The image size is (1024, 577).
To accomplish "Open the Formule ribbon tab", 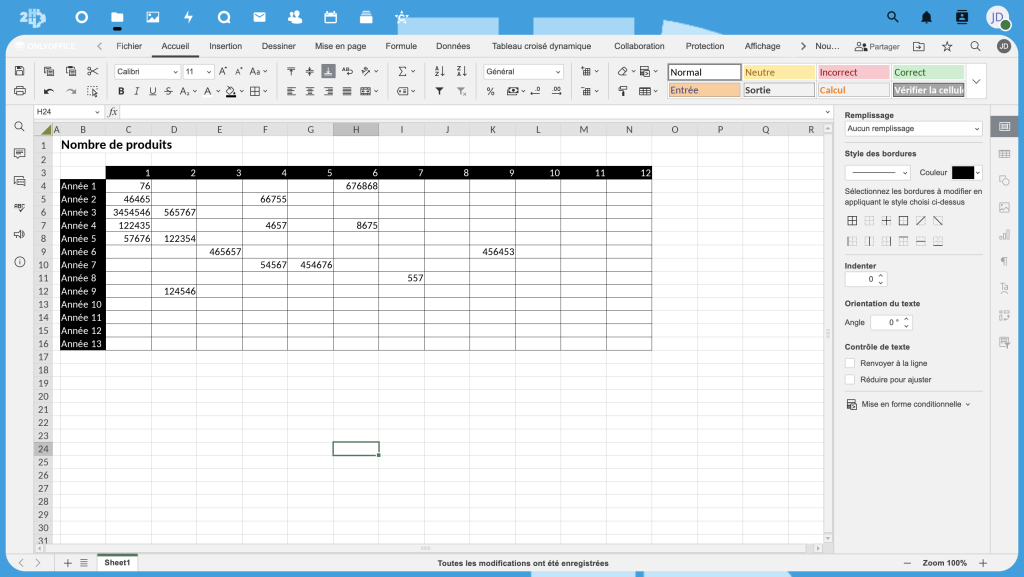I will pyautogui.click(x=401, y=46).
